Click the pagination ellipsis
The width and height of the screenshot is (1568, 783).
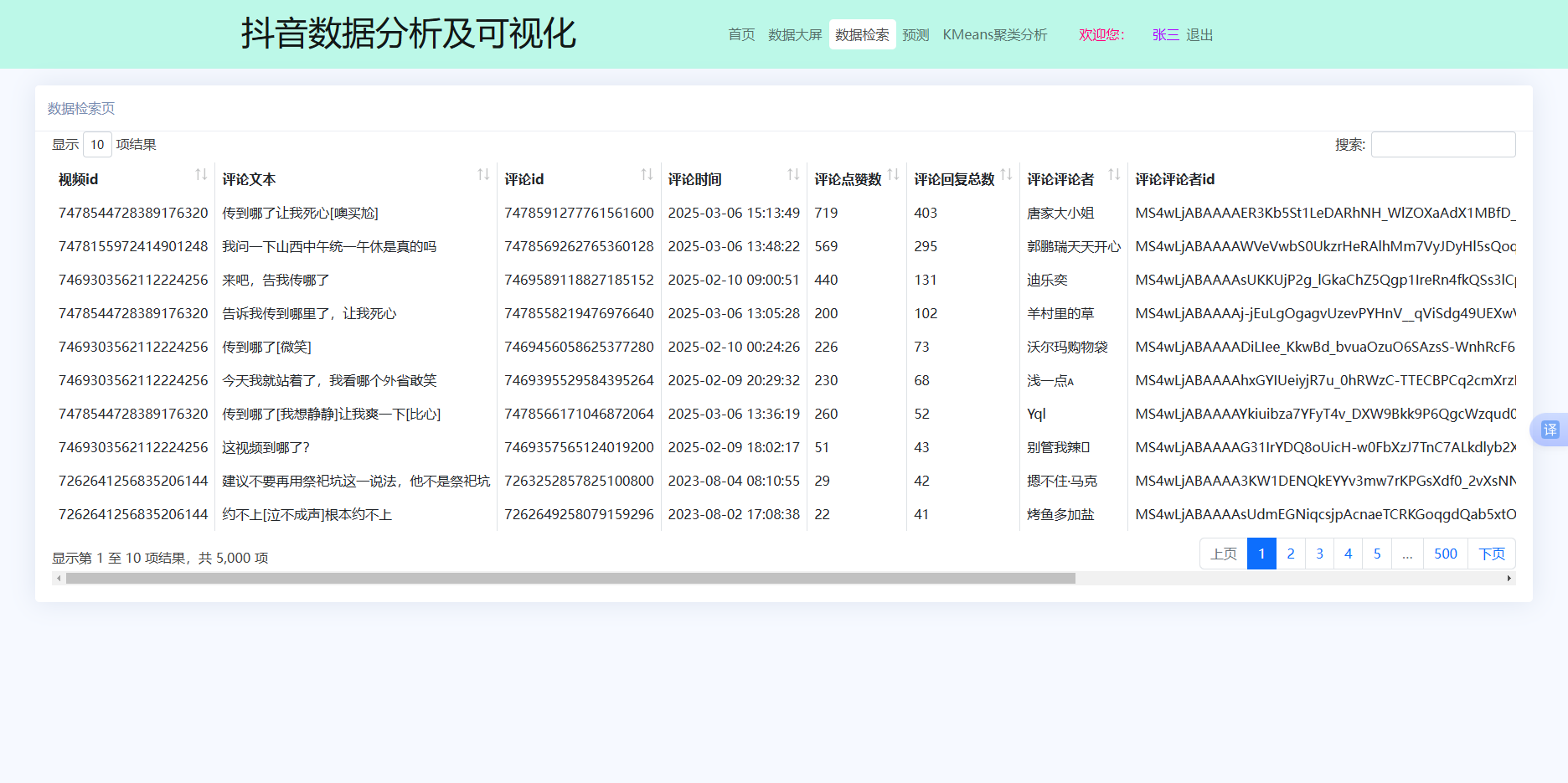[1407, 554]
